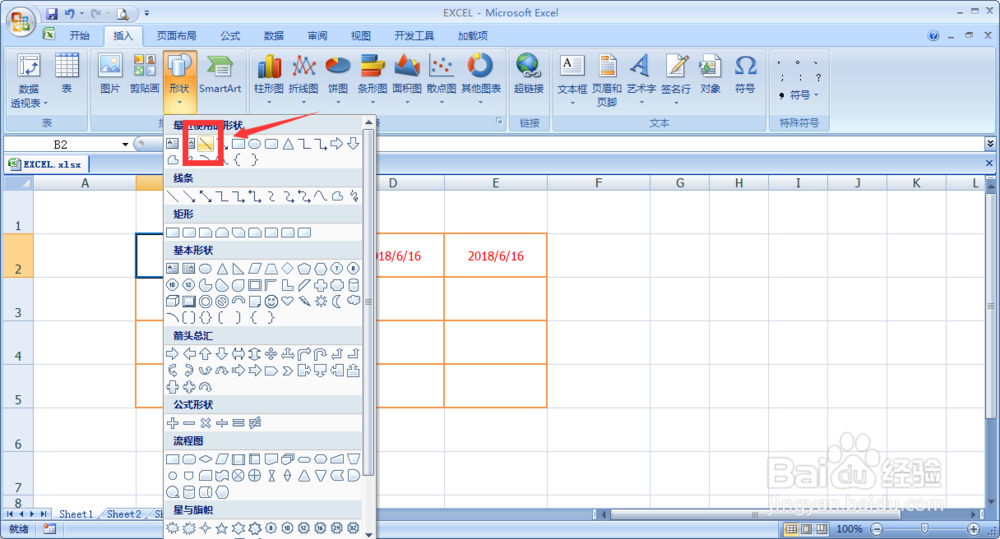Open print preview from quick access toolbar
This screenshot has width=1000, height=539.
(x=122, y=13)
